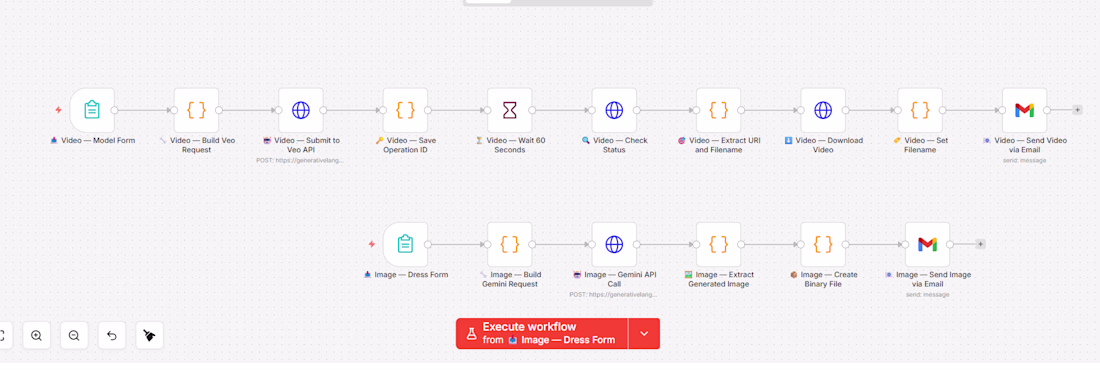The height and width of the screenshot is (370, 1100).
Task: Open Video — Send Video via Email Gmail node
Action: coord(1025,110)
